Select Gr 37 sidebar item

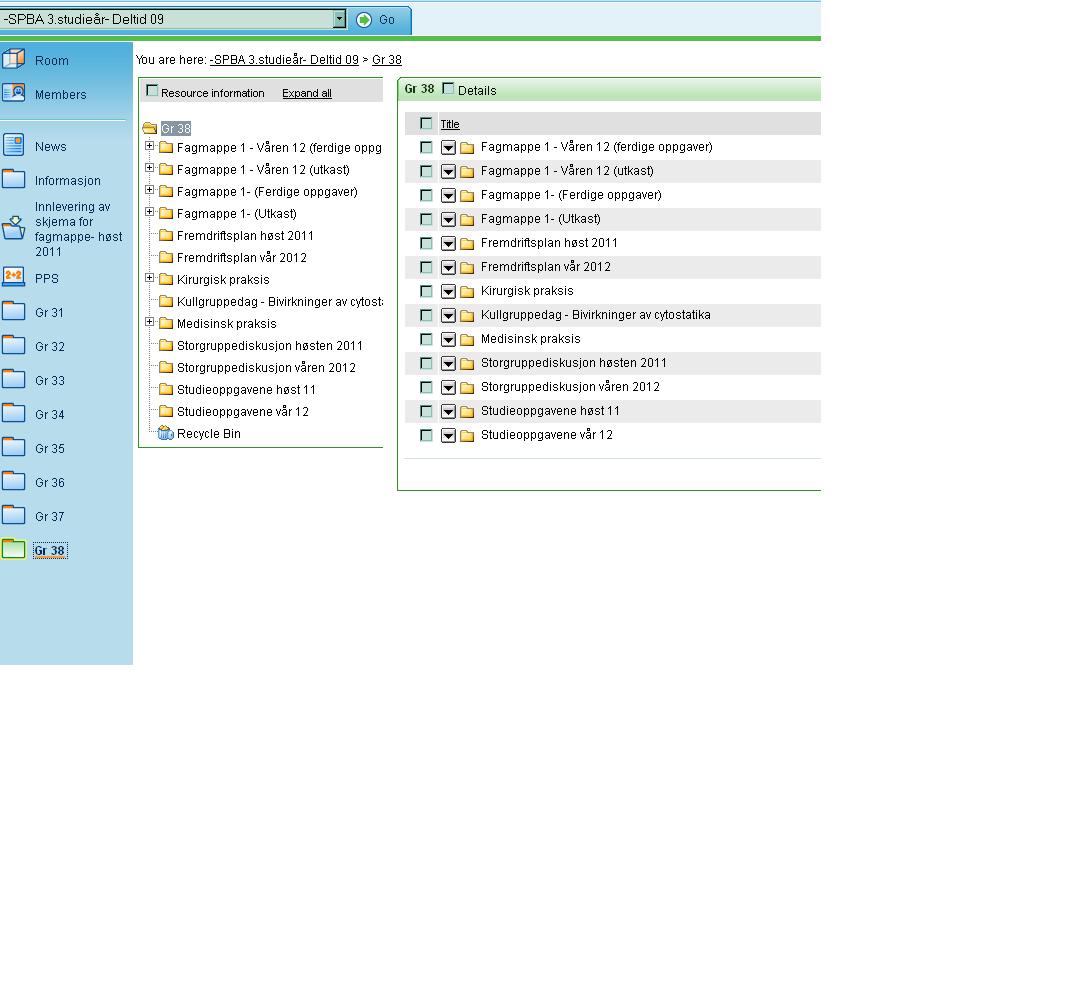pyautogui.click(x=49, y=517)
